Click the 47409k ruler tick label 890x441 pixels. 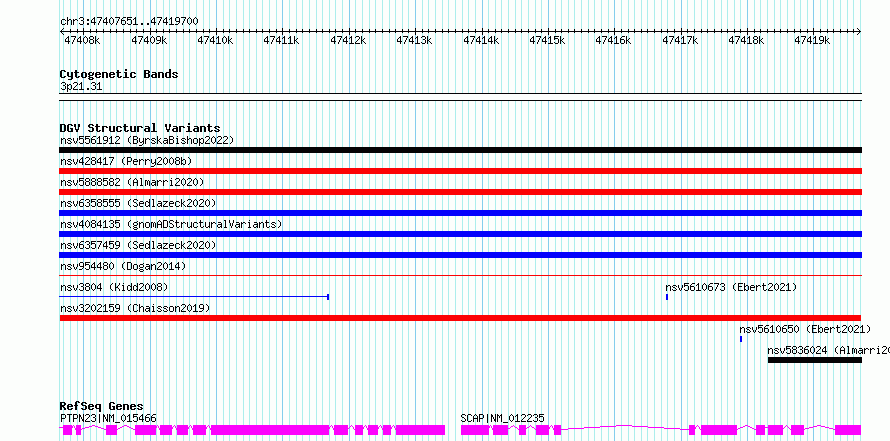pyautogui.click(x=149, y=40)
